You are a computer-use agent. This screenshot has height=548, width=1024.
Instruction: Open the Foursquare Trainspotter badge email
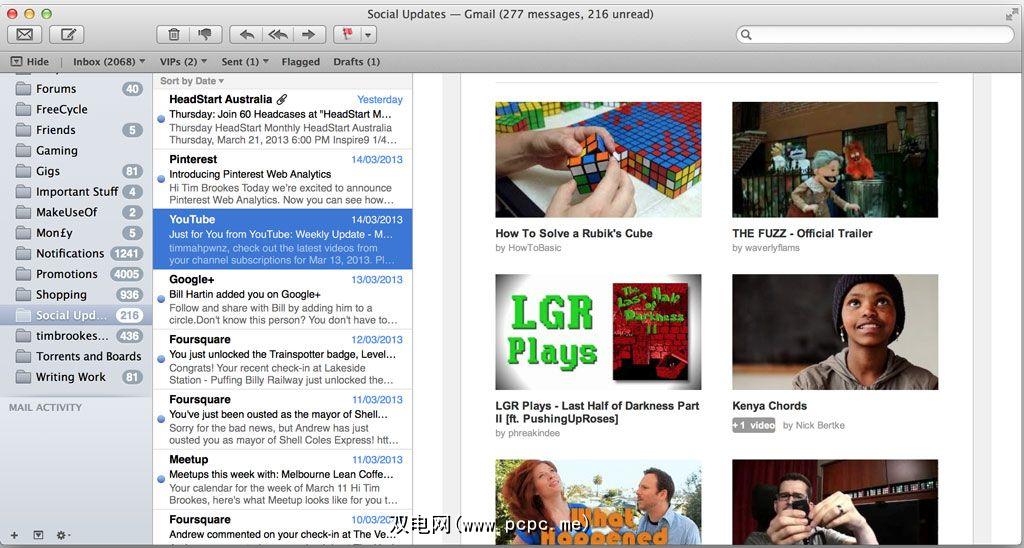pos(283,359)
